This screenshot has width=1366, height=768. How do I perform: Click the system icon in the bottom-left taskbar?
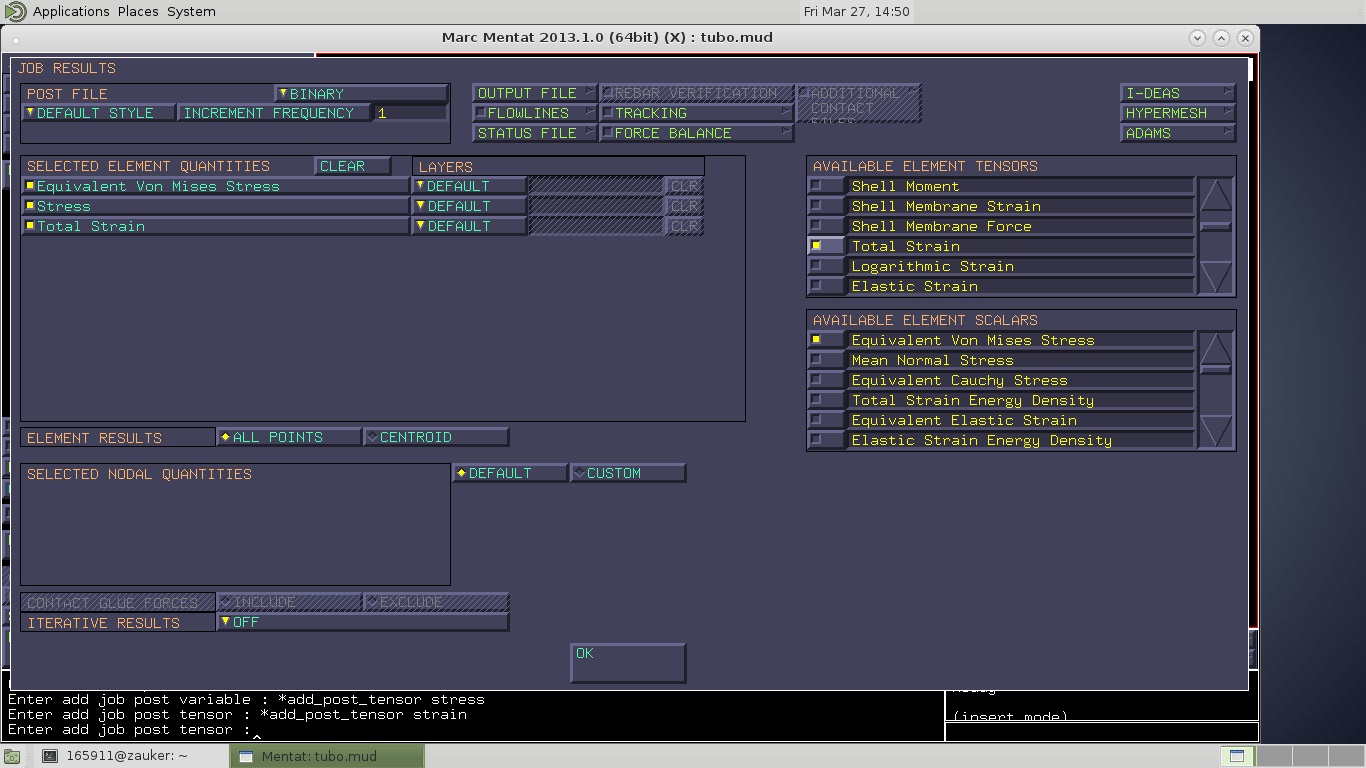click(12, 756)
